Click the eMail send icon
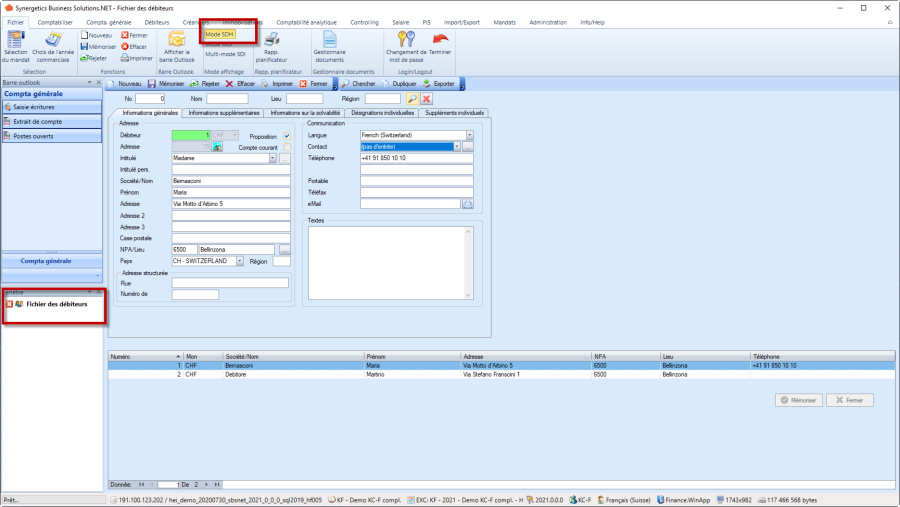Viewport: 900px width, 507px height. pos(467,203)
